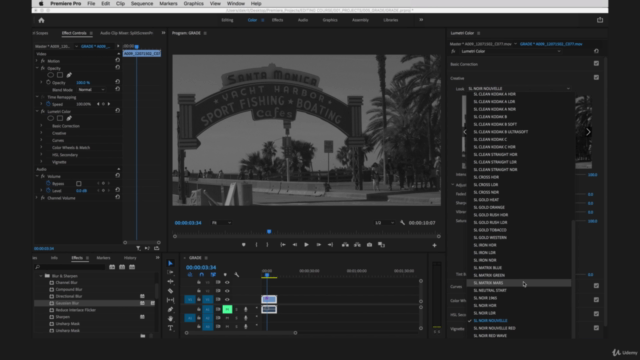This screenshot has height=360, width=640.
Task: Choose SL GOLD TOBACCO look
Action: click(519, 230)
